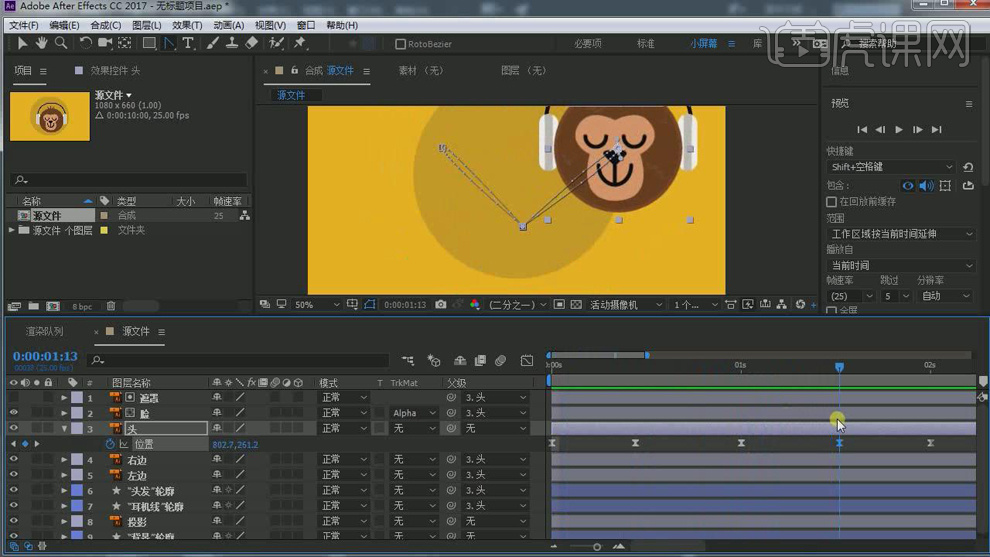Enable cache before playback checkbox

pyautogui.click(x=832, y=201)
